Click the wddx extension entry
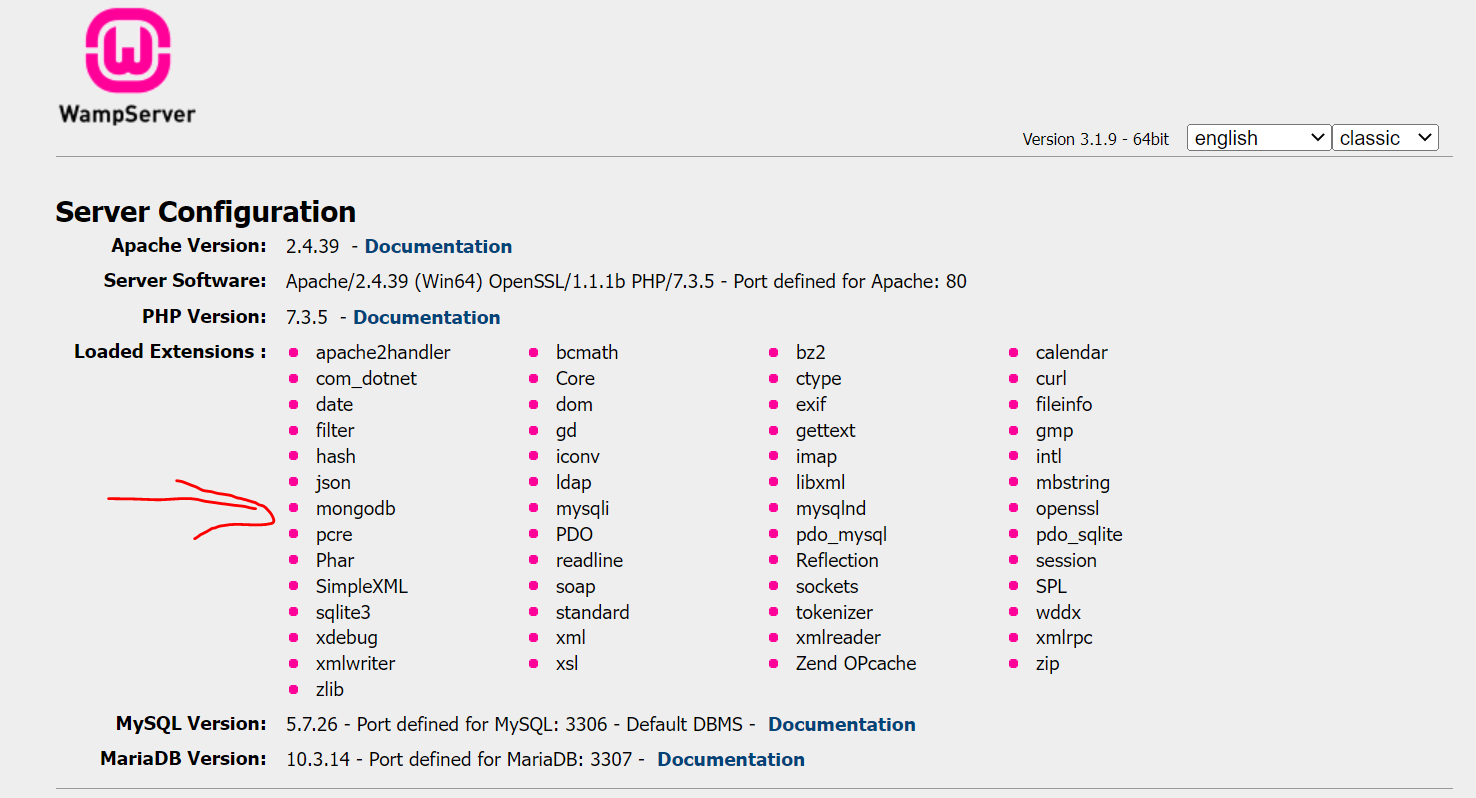Image resolution: width=1476 pixels, height=798 pixels. tap(1058, 612)
